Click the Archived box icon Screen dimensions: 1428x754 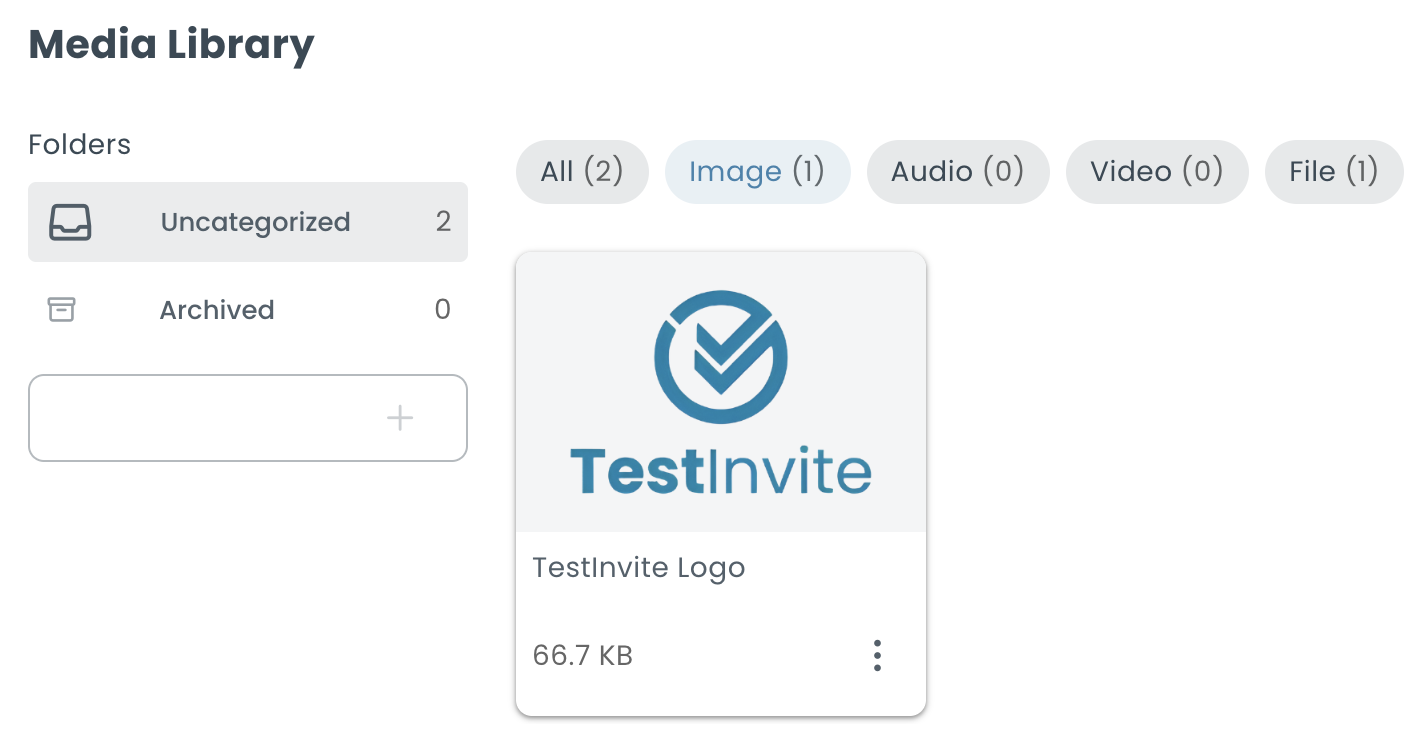(x=62, y=310)
